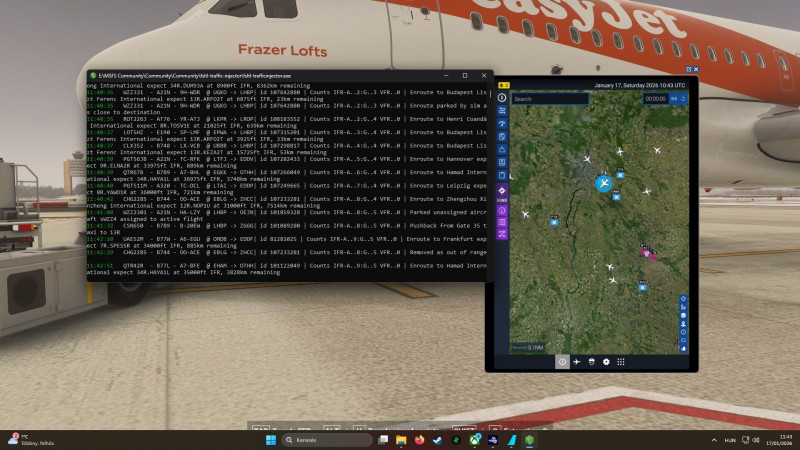Open the gear settings tab at panel bottom

point(606,362)
